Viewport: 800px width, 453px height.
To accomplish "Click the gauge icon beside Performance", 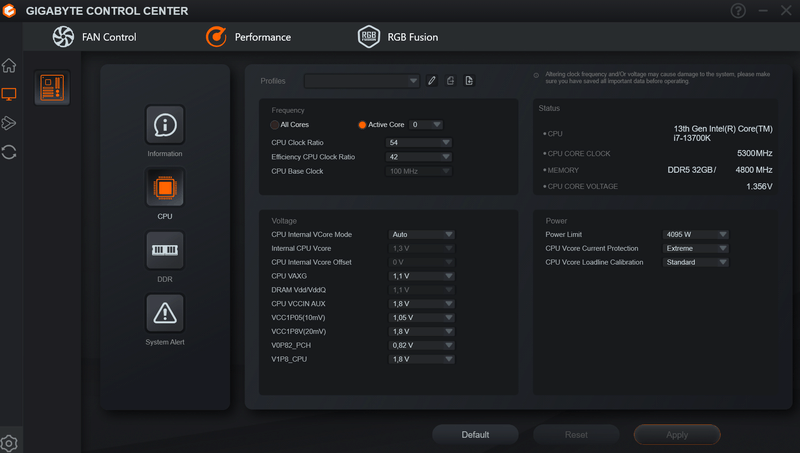I will [x=216, y=37].
